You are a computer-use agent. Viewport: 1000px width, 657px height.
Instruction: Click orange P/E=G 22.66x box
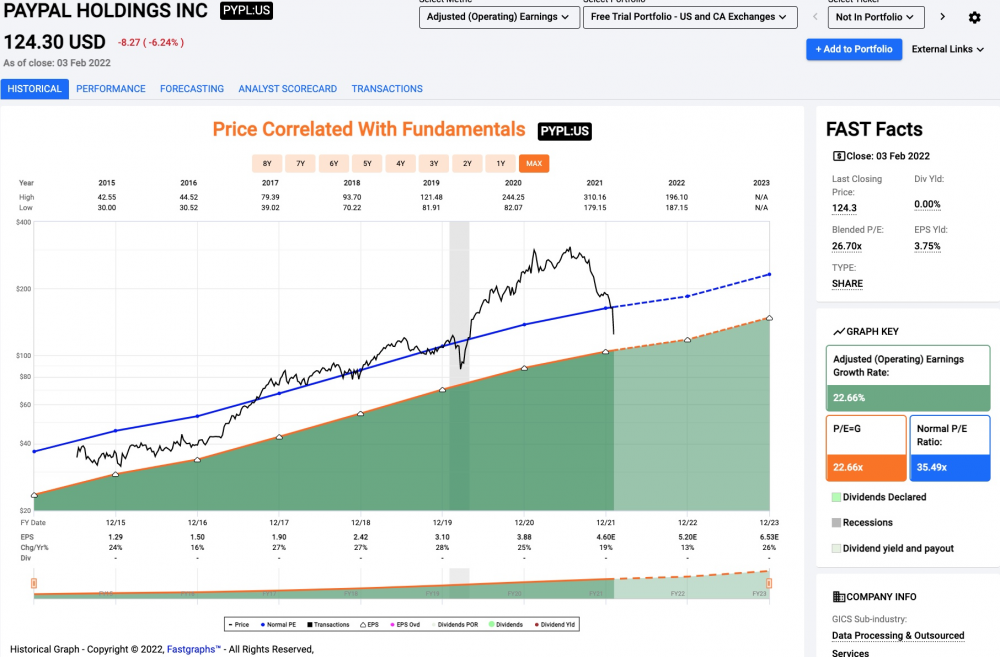(x=866, y=467)
